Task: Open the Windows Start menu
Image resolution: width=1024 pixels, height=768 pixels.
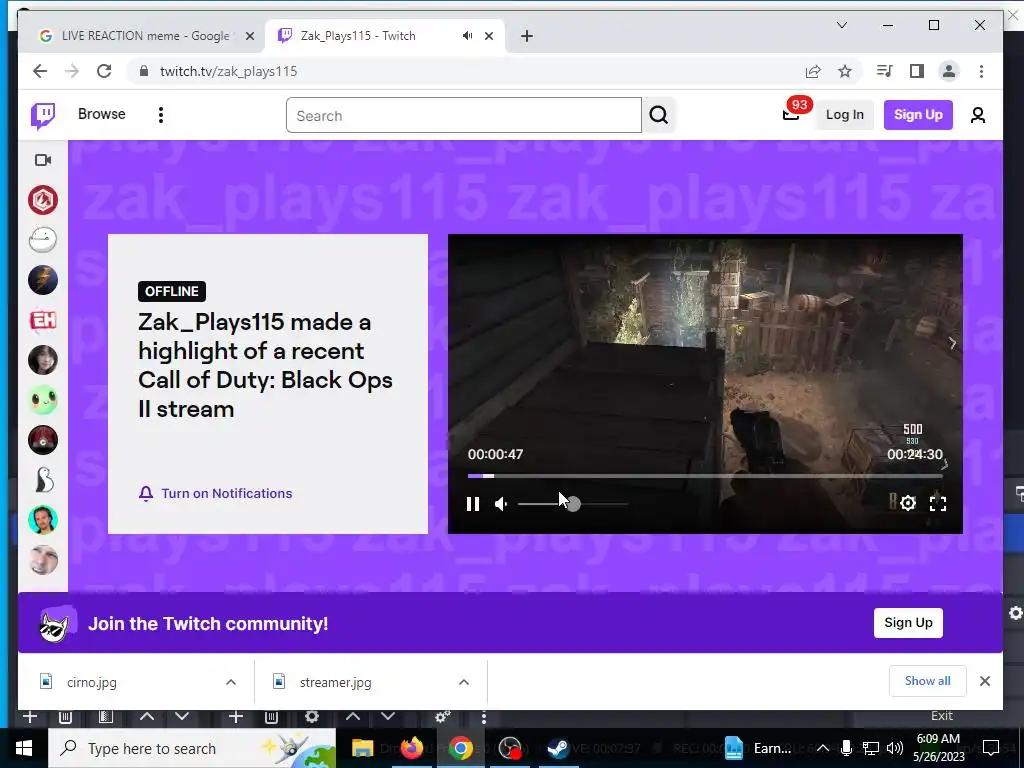Action: [x=24, y=748]
